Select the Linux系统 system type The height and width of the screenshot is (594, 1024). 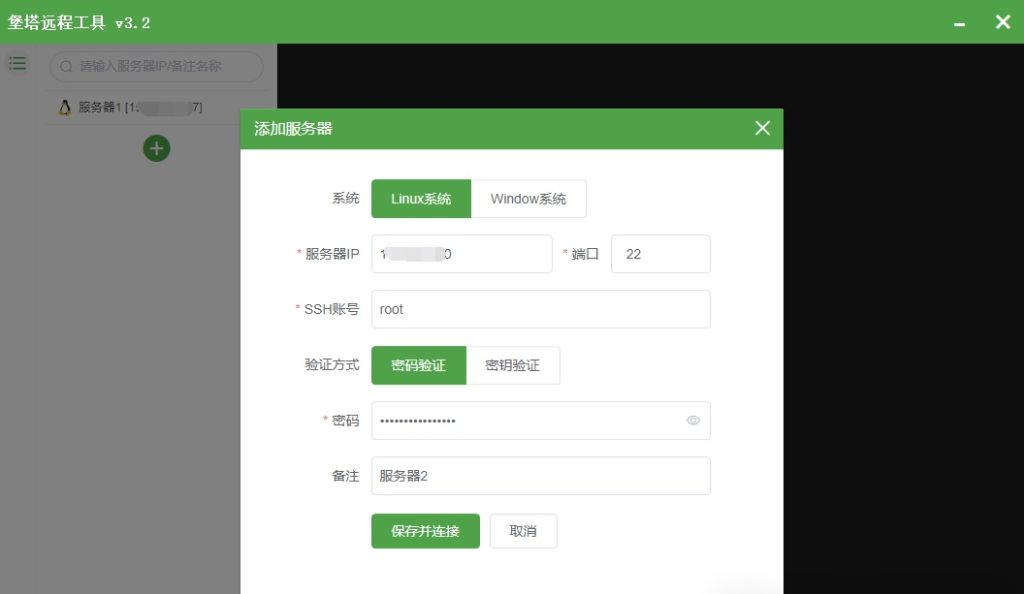click(421, 198)
